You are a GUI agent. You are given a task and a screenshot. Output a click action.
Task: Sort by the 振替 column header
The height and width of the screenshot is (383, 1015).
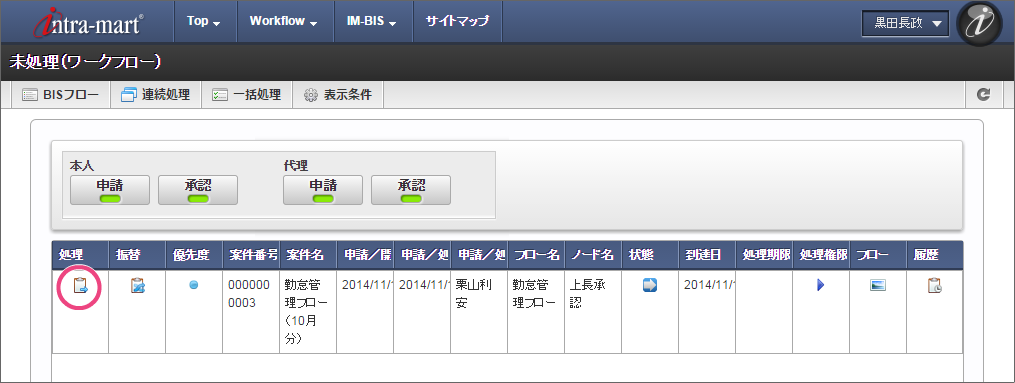point(137,256)
